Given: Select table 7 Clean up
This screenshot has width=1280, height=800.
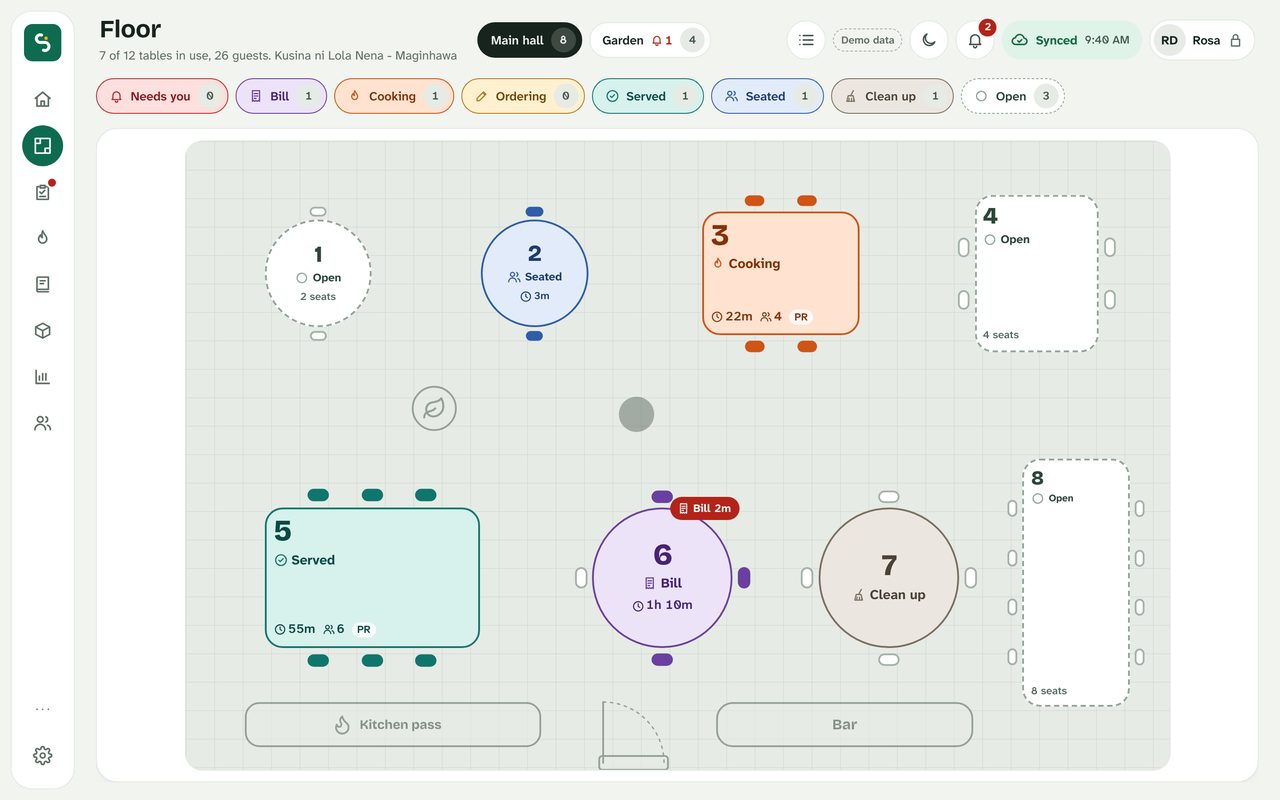Looking at the screenshot, I should tap(889, 578).
